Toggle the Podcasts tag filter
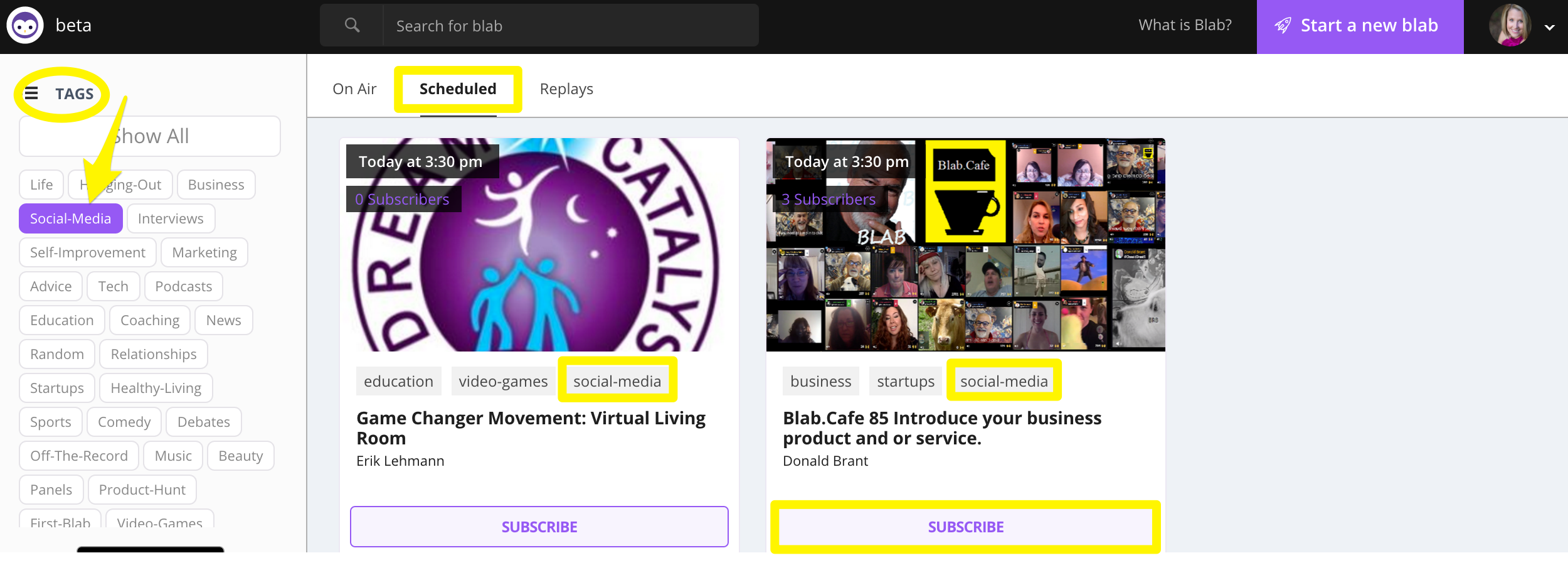 coord(183,286)
